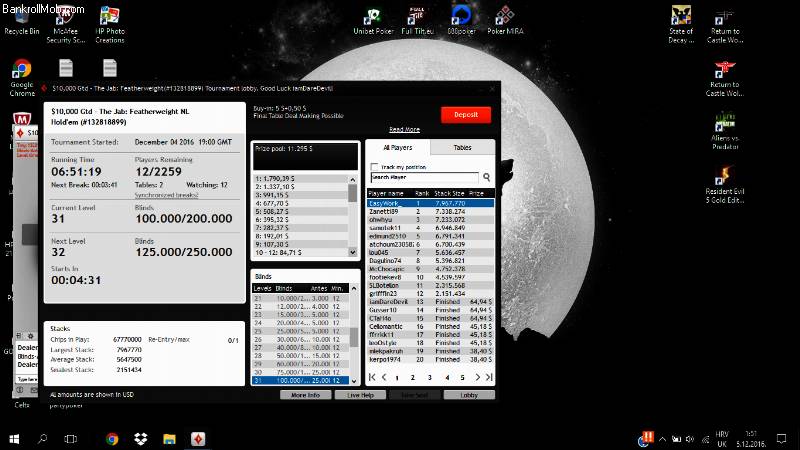The image size is (800, 450).
Task: Go to players page 2
Action: 413,378
